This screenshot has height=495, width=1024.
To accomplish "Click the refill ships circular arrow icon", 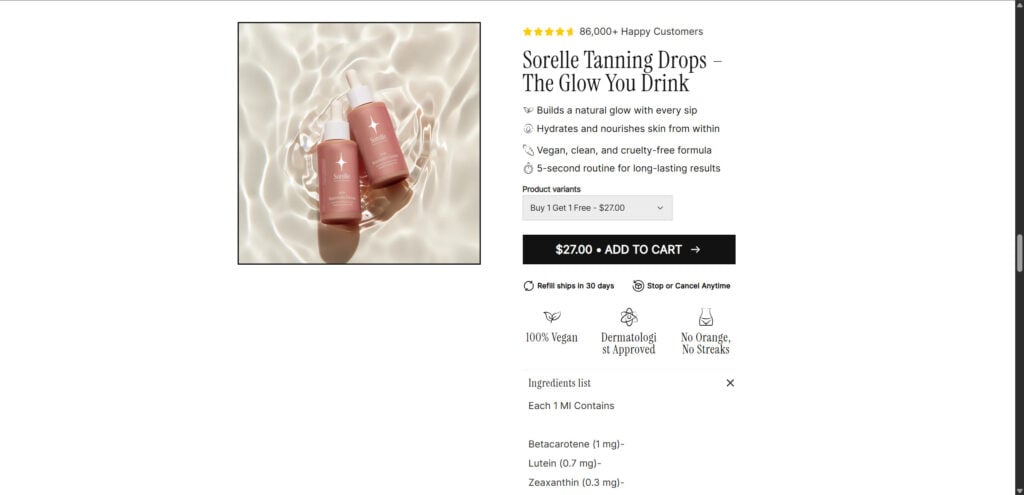I will click(x=529, y=286).
